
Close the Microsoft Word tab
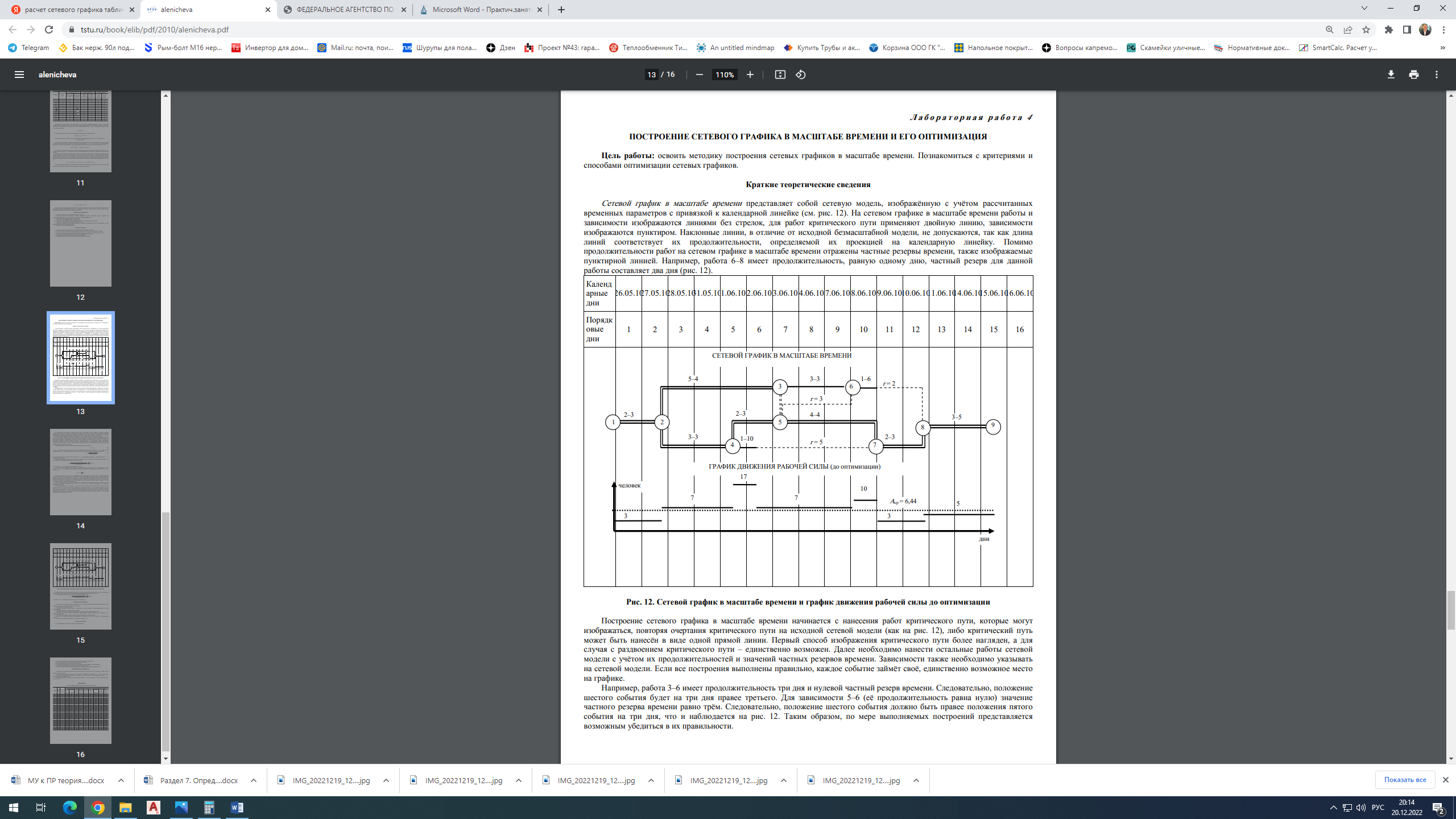[540, 10]
